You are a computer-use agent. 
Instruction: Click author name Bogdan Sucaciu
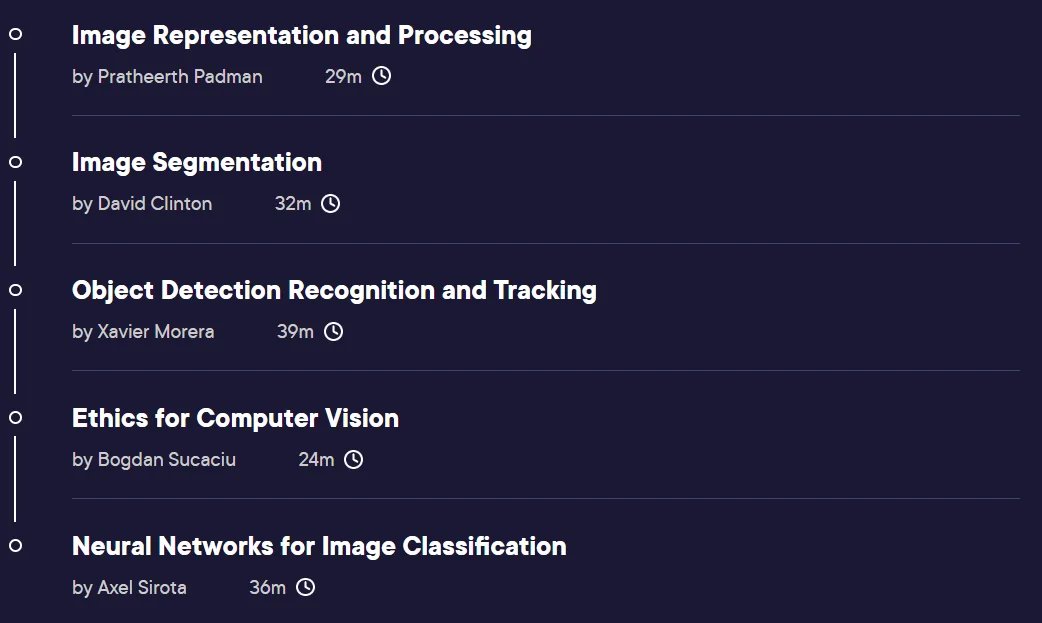pyautogui.click(x=167, y=459)
